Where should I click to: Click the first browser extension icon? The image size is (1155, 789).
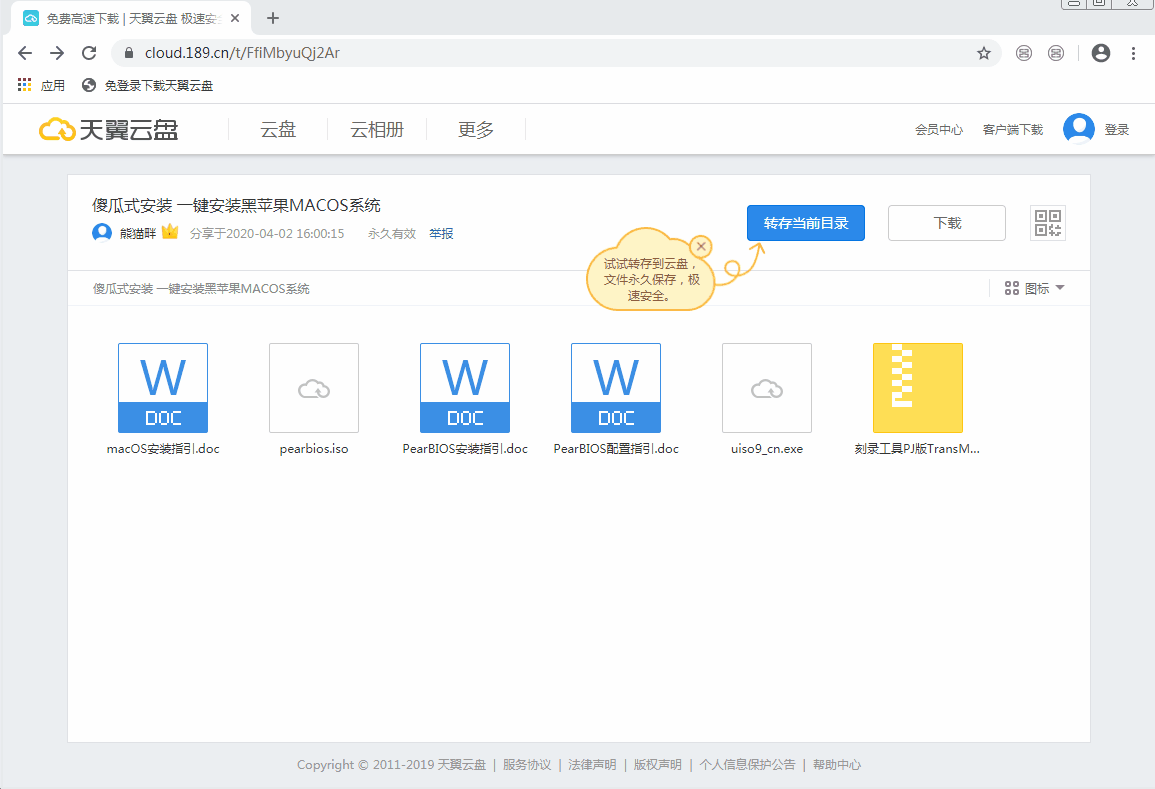coord(1024,53)
